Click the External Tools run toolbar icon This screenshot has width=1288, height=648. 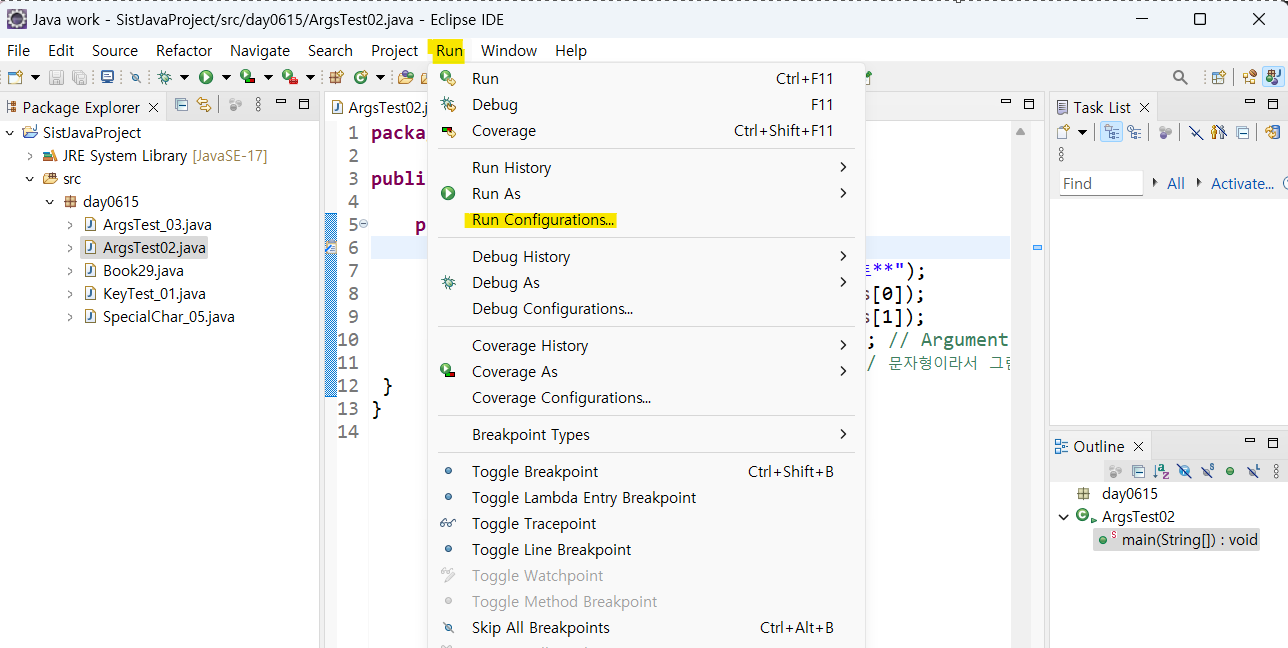coord(289,77)
